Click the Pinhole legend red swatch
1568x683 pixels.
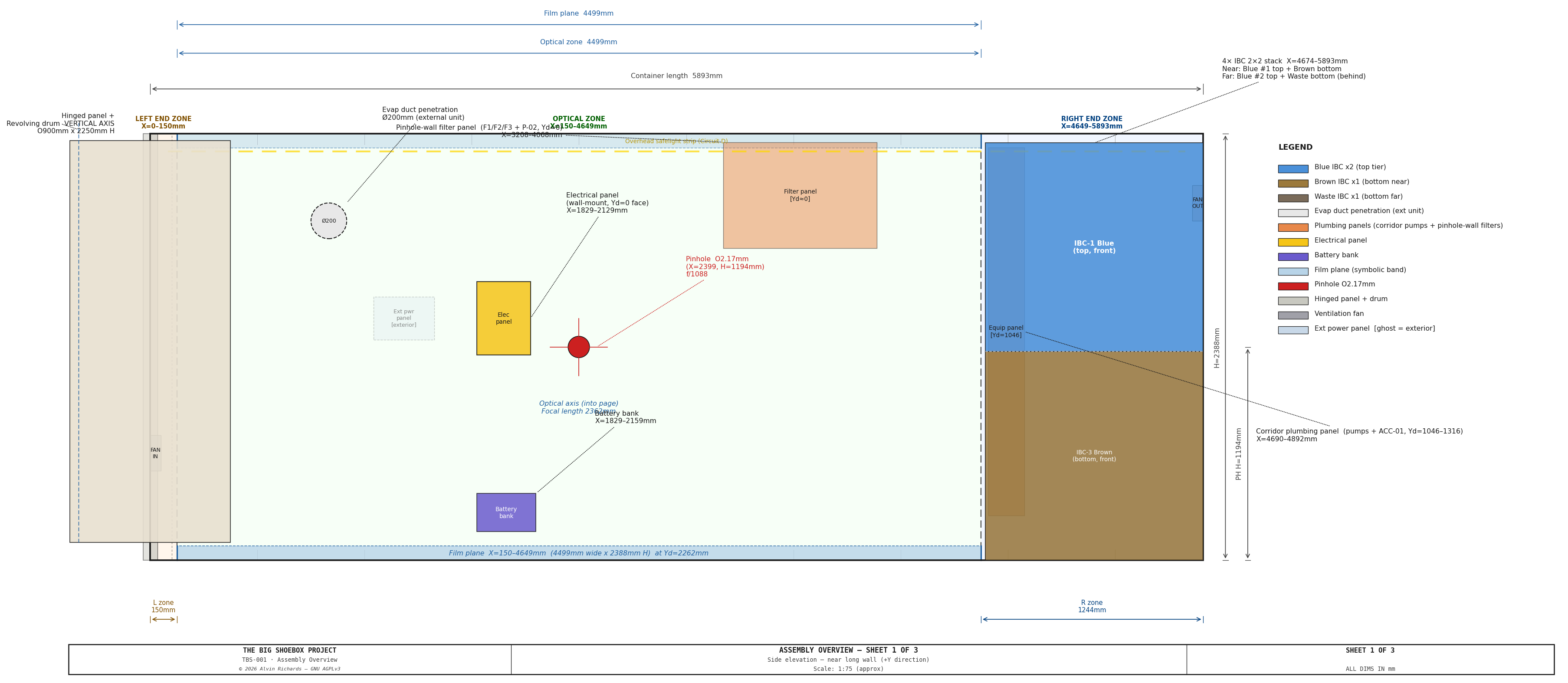[1292, 286]
